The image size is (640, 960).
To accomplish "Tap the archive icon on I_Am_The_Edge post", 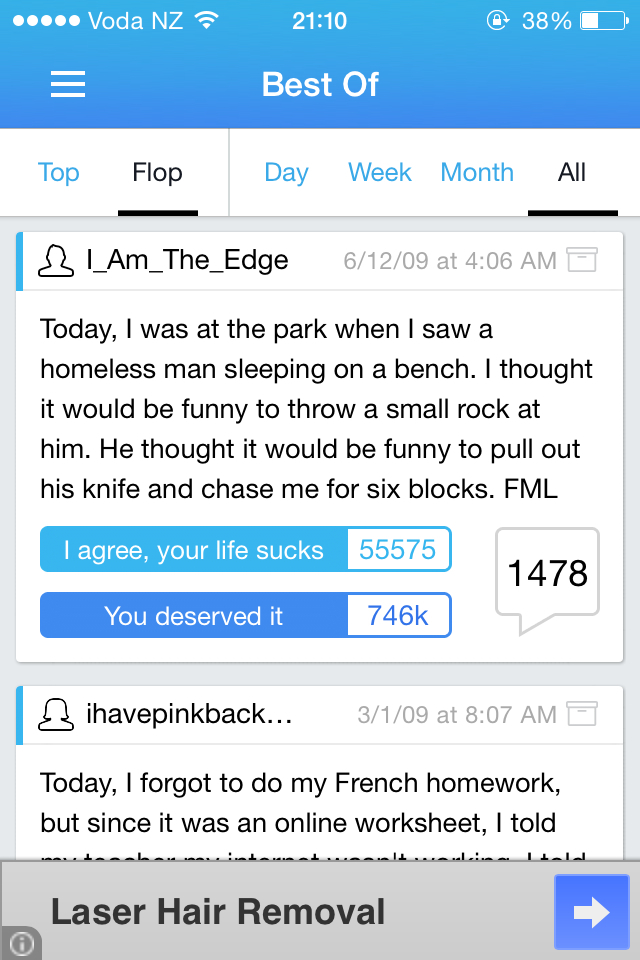I will click(x=582, y=260).
